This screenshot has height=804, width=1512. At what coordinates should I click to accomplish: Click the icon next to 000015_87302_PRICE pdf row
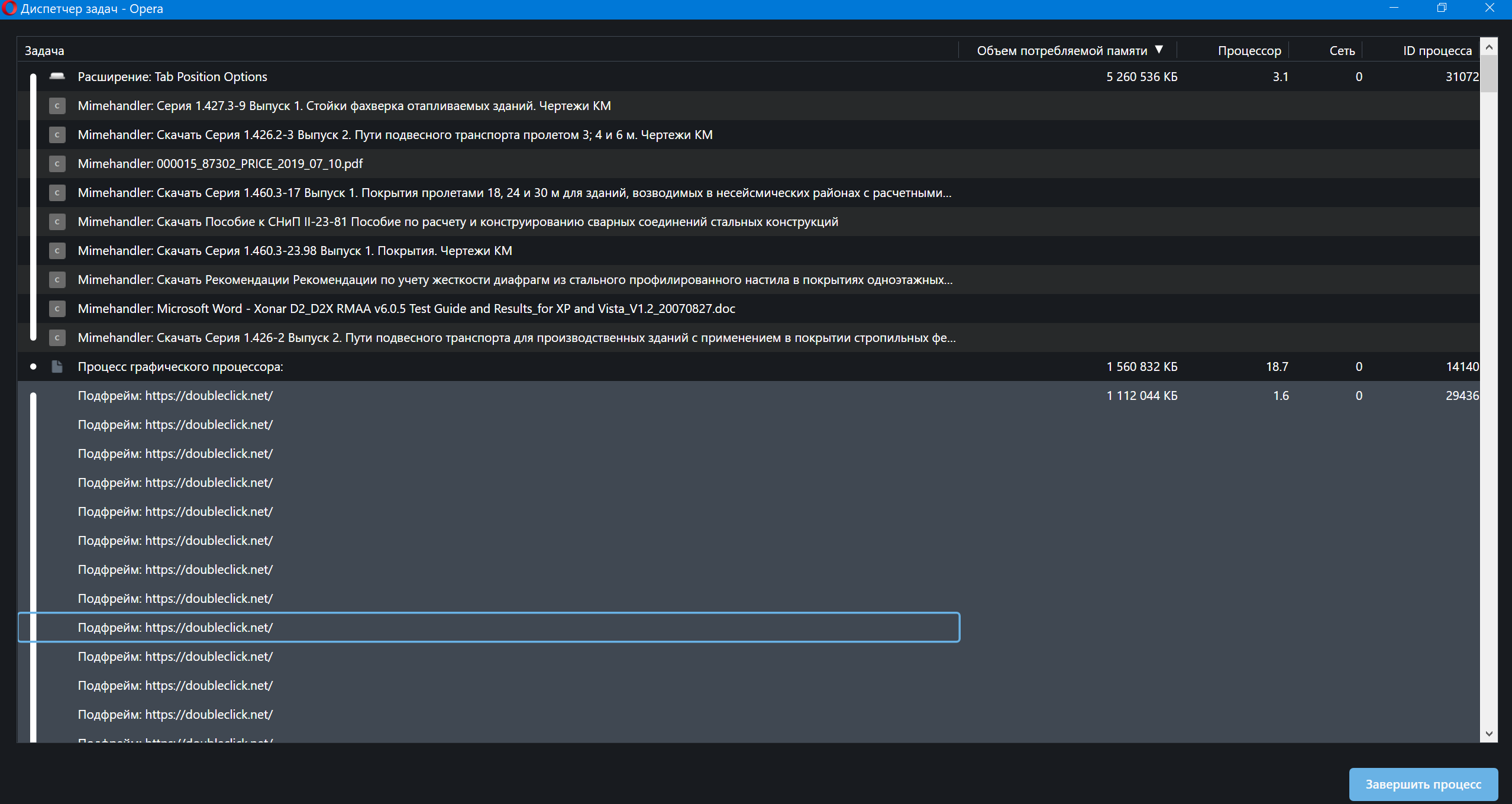point(57,164)
